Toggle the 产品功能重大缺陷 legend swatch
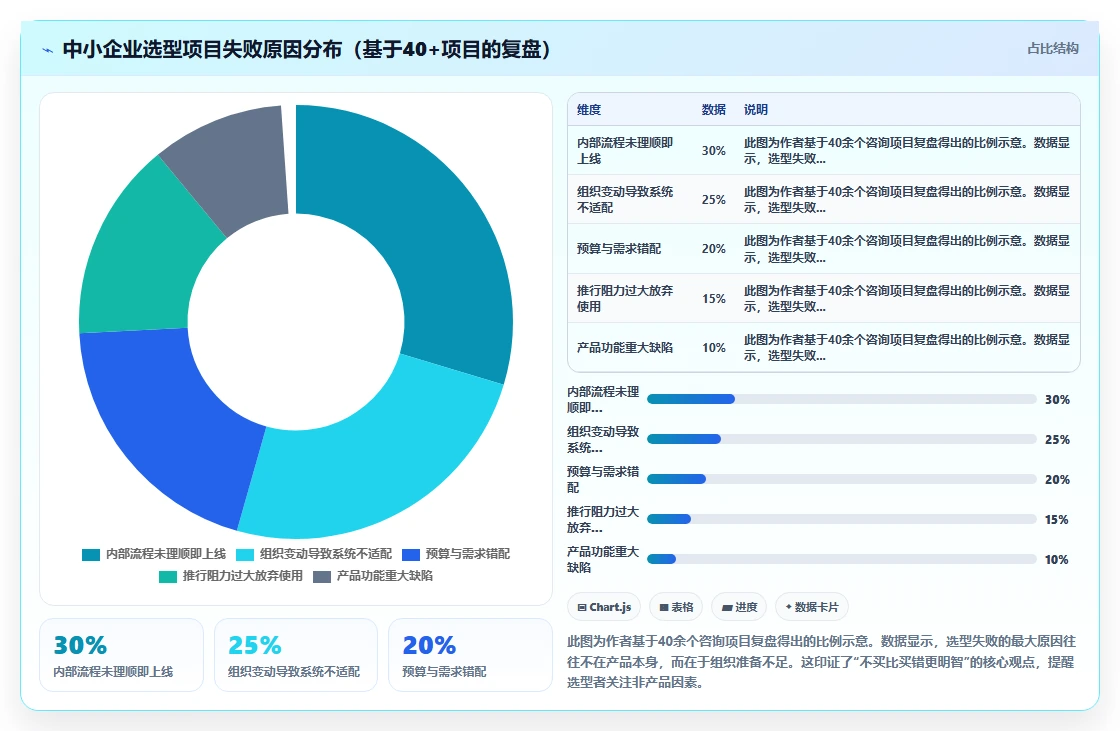This screenshot has height=731, width=1120. point(322,577)
